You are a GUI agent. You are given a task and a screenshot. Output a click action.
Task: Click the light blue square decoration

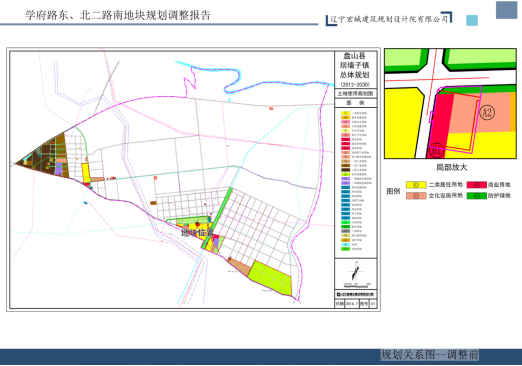tap(472, 20)
